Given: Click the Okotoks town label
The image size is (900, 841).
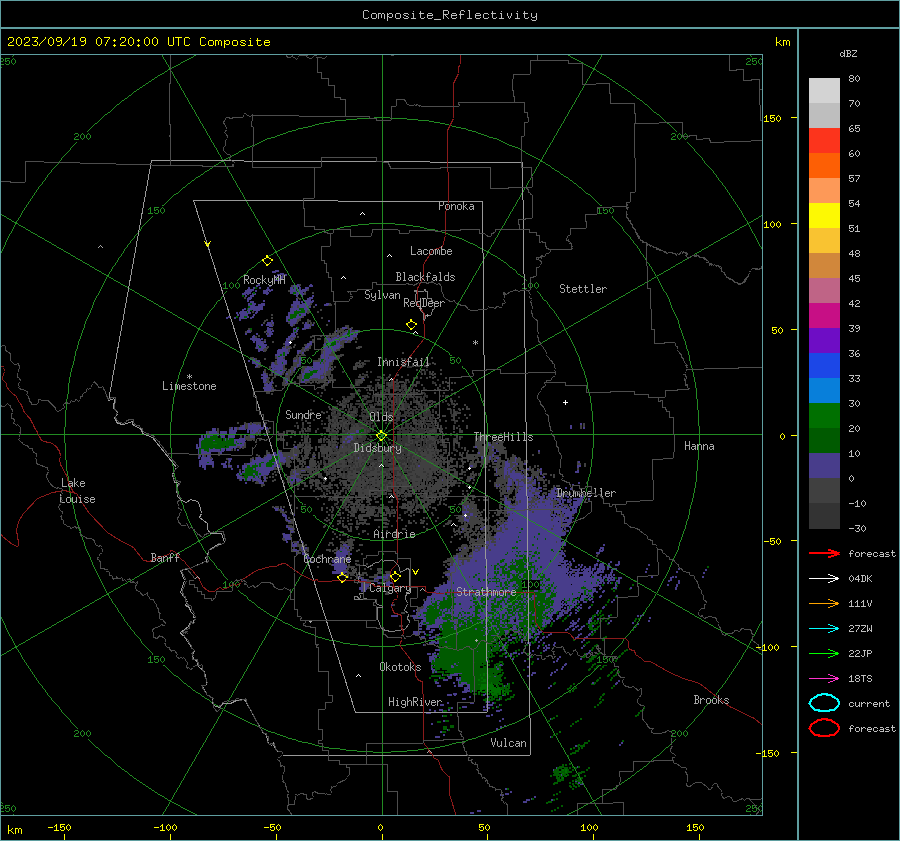Looking at the screenshot, I should click(x=400, y=667).
